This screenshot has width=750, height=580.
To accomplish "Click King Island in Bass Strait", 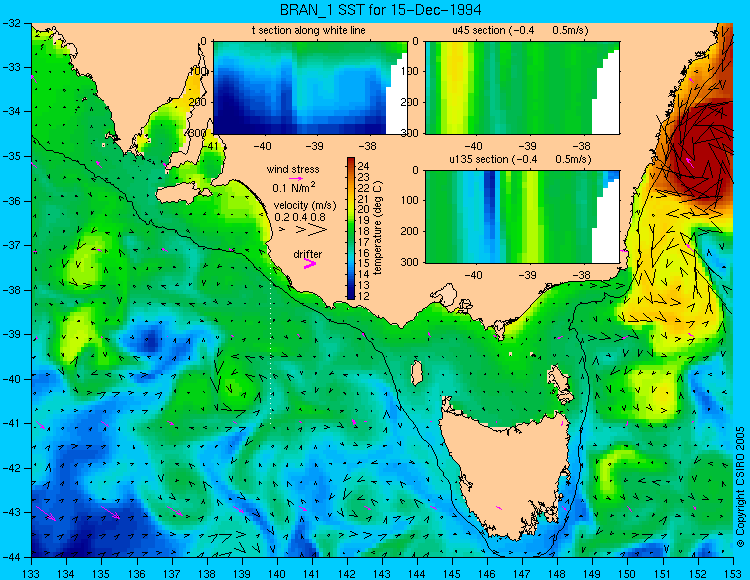I will click(417, 373).
